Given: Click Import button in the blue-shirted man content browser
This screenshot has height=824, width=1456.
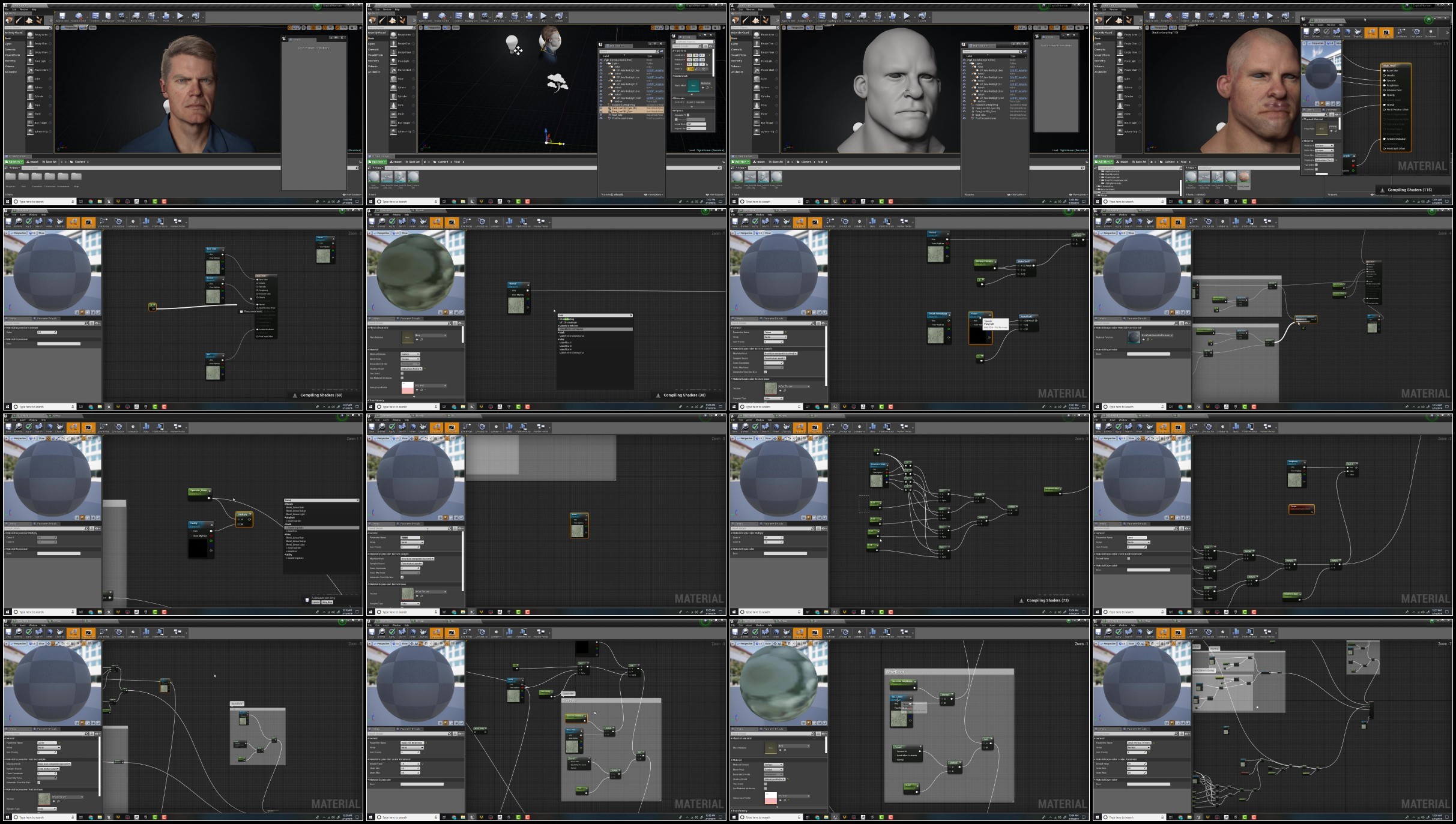Looking at the screenshot, I should (32, 162).
